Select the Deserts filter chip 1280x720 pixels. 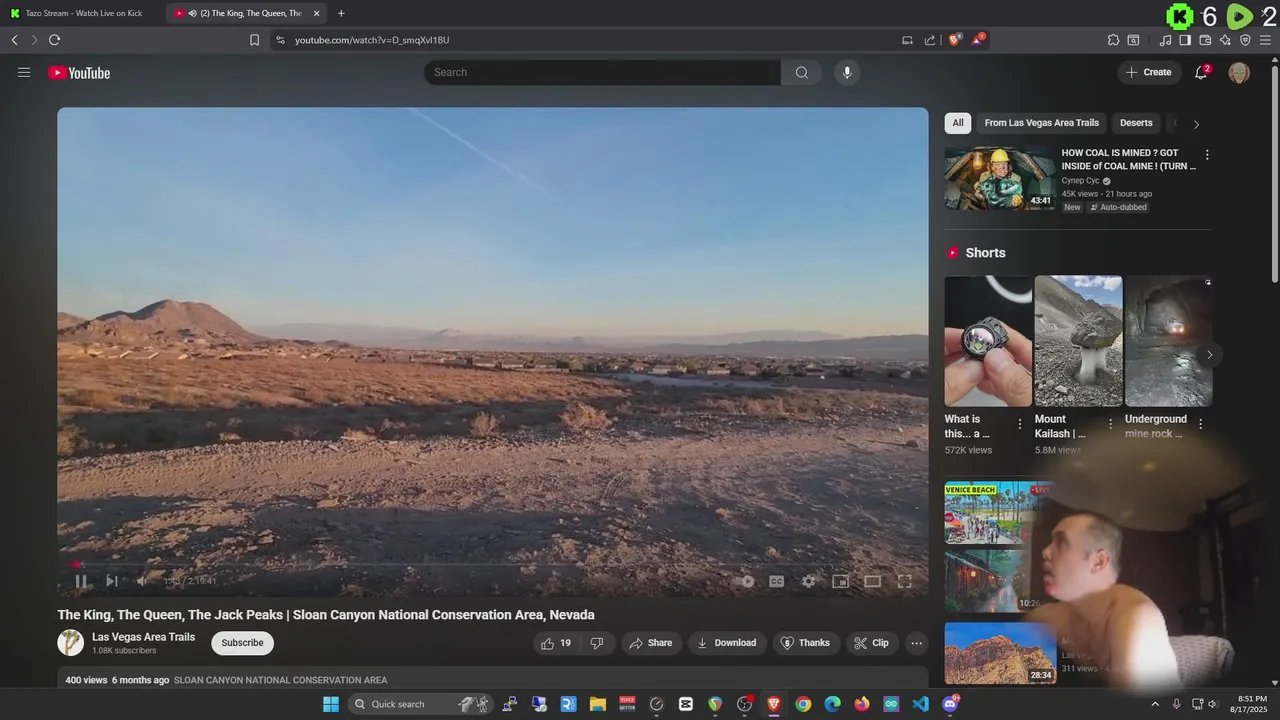[x=1136, y=123]
